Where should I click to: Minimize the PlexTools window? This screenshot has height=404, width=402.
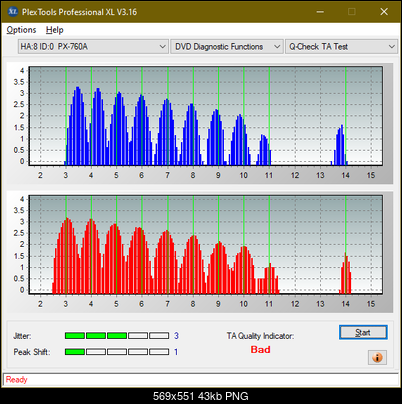click(x=320, y=12)
